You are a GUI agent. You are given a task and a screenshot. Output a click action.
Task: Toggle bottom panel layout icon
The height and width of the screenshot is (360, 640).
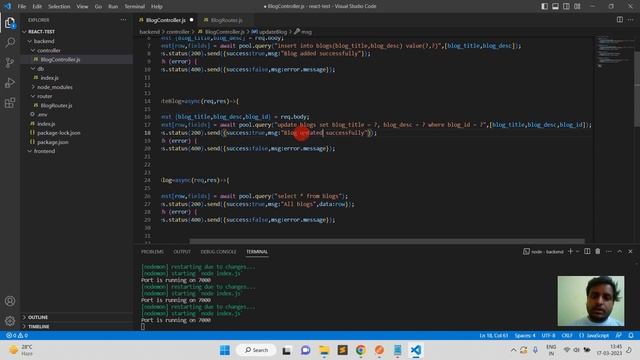556,6
